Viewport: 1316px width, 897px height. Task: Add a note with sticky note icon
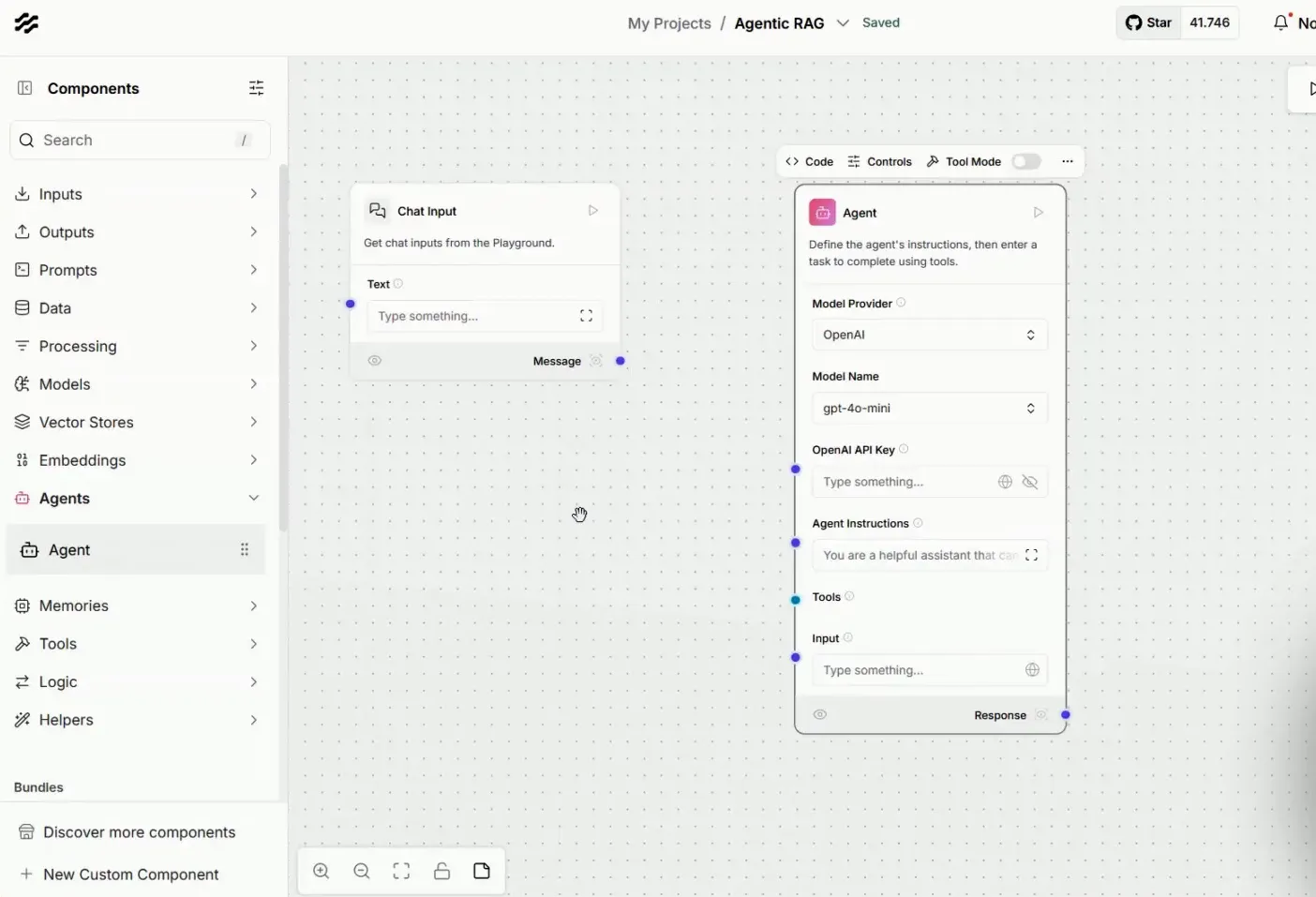pos(482,871)
